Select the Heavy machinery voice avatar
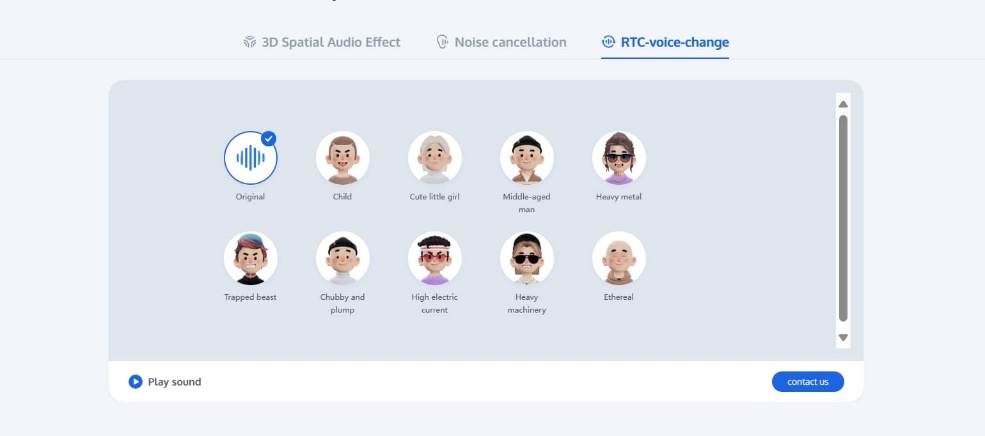The height and width of the screenshot is (436, 985). (x=527, y=258)
